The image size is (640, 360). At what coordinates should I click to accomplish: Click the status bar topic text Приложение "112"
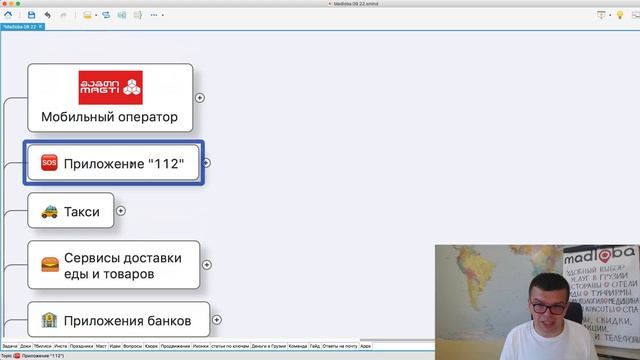(43, 356)
